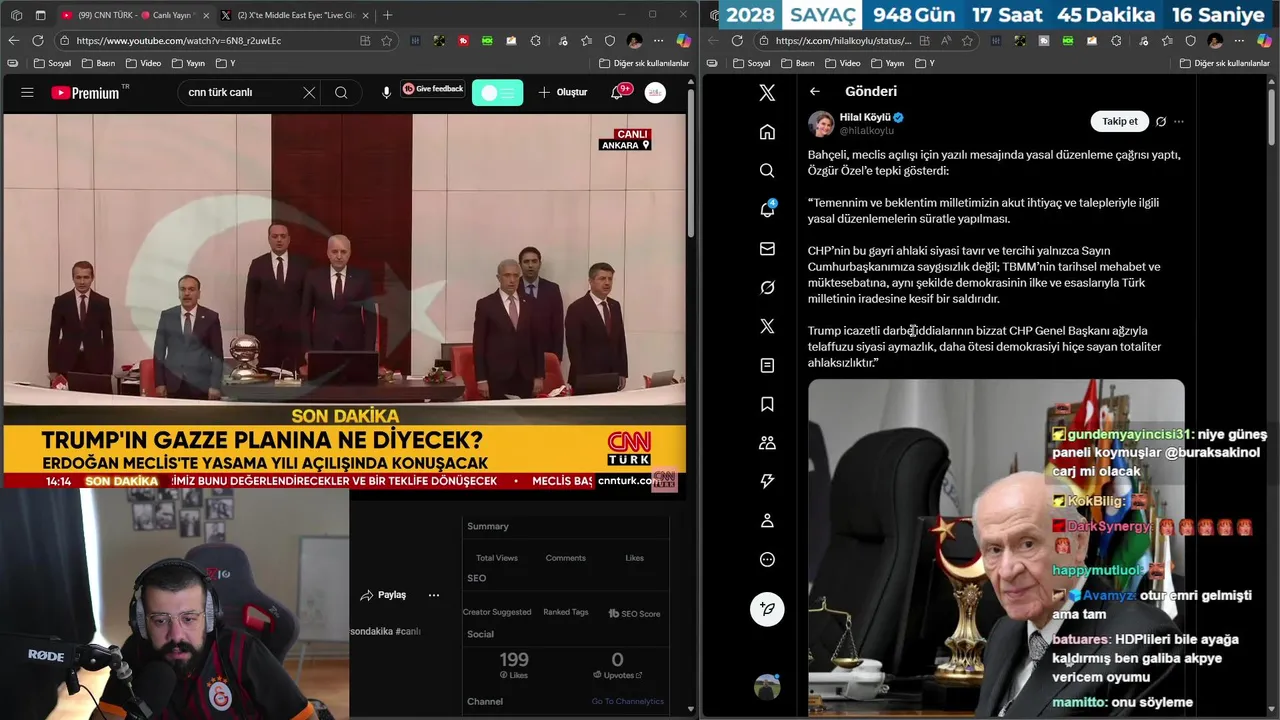Viewport: 1280px width, 720px height.
Task: Open Basın bookmark folder in left browser
Action: coord(98,63)
